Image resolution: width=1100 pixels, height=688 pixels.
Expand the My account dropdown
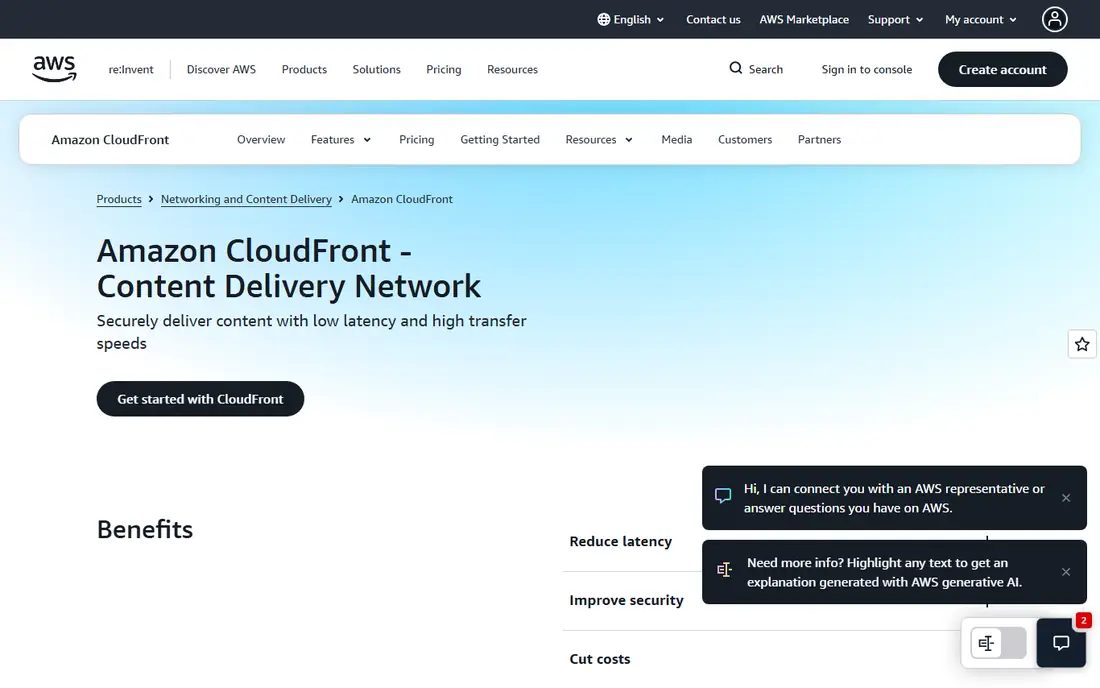pyautogui.click(x=981, y=20)
